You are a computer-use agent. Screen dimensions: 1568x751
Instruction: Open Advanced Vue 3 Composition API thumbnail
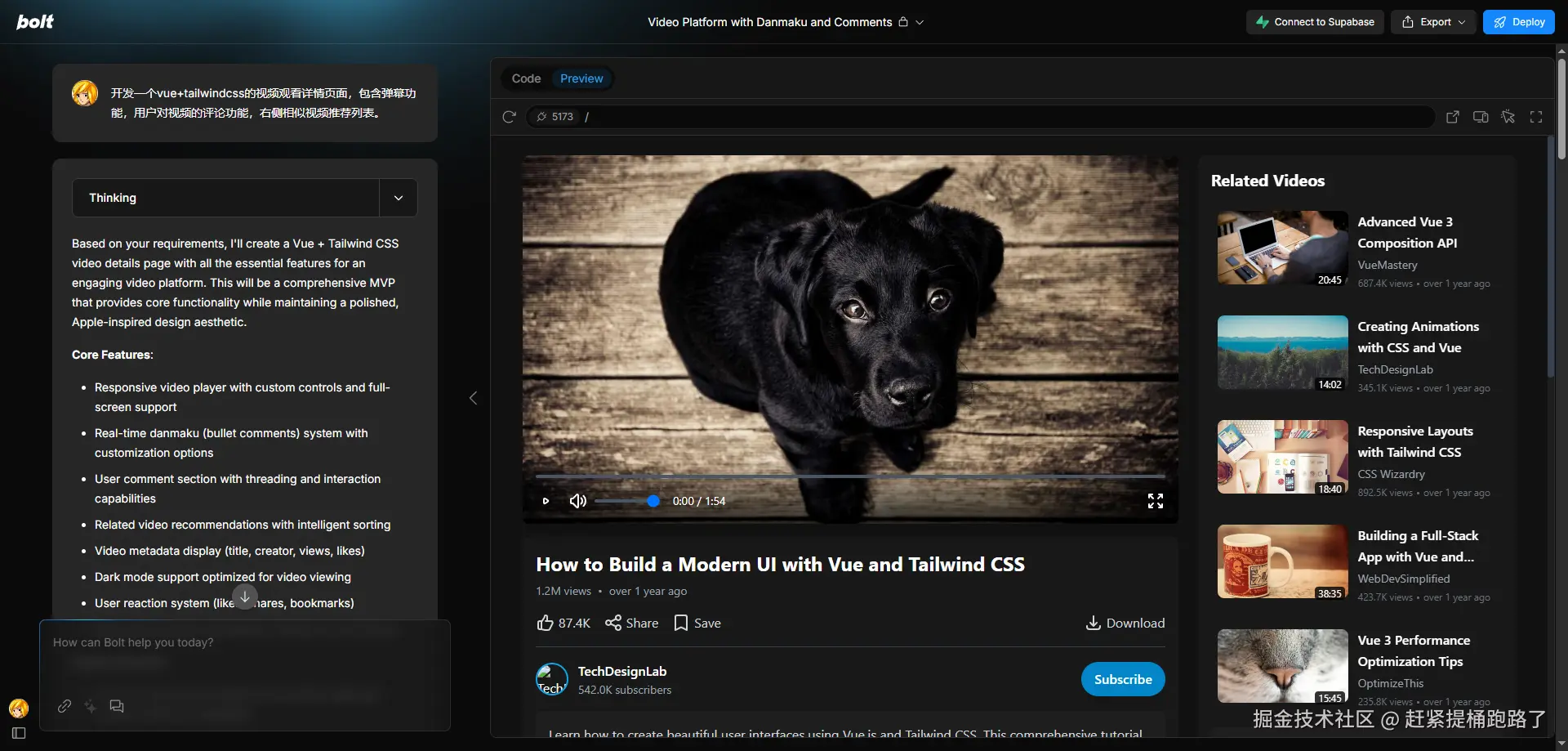[1282, 248]
